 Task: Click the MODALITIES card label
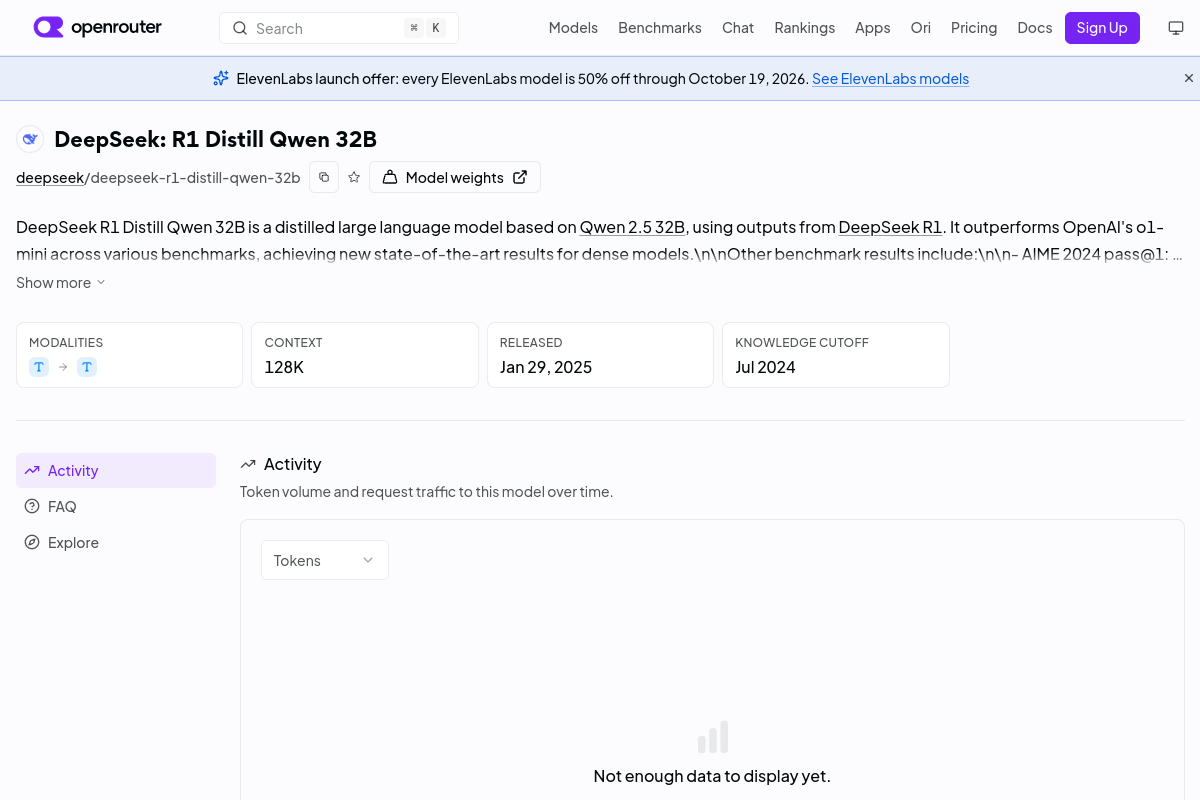click(x=66, y=342)
